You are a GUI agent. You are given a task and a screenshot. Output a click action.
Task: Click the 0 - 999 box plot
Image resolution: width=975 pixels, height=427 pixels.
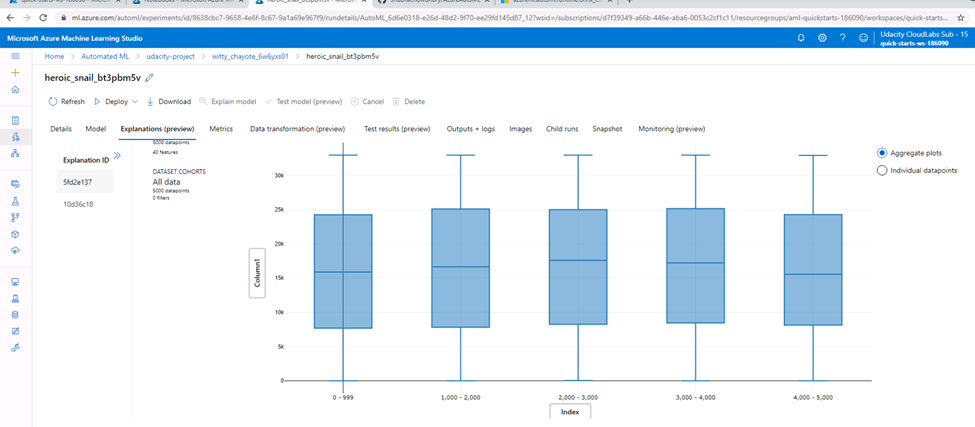click(343, 271)
